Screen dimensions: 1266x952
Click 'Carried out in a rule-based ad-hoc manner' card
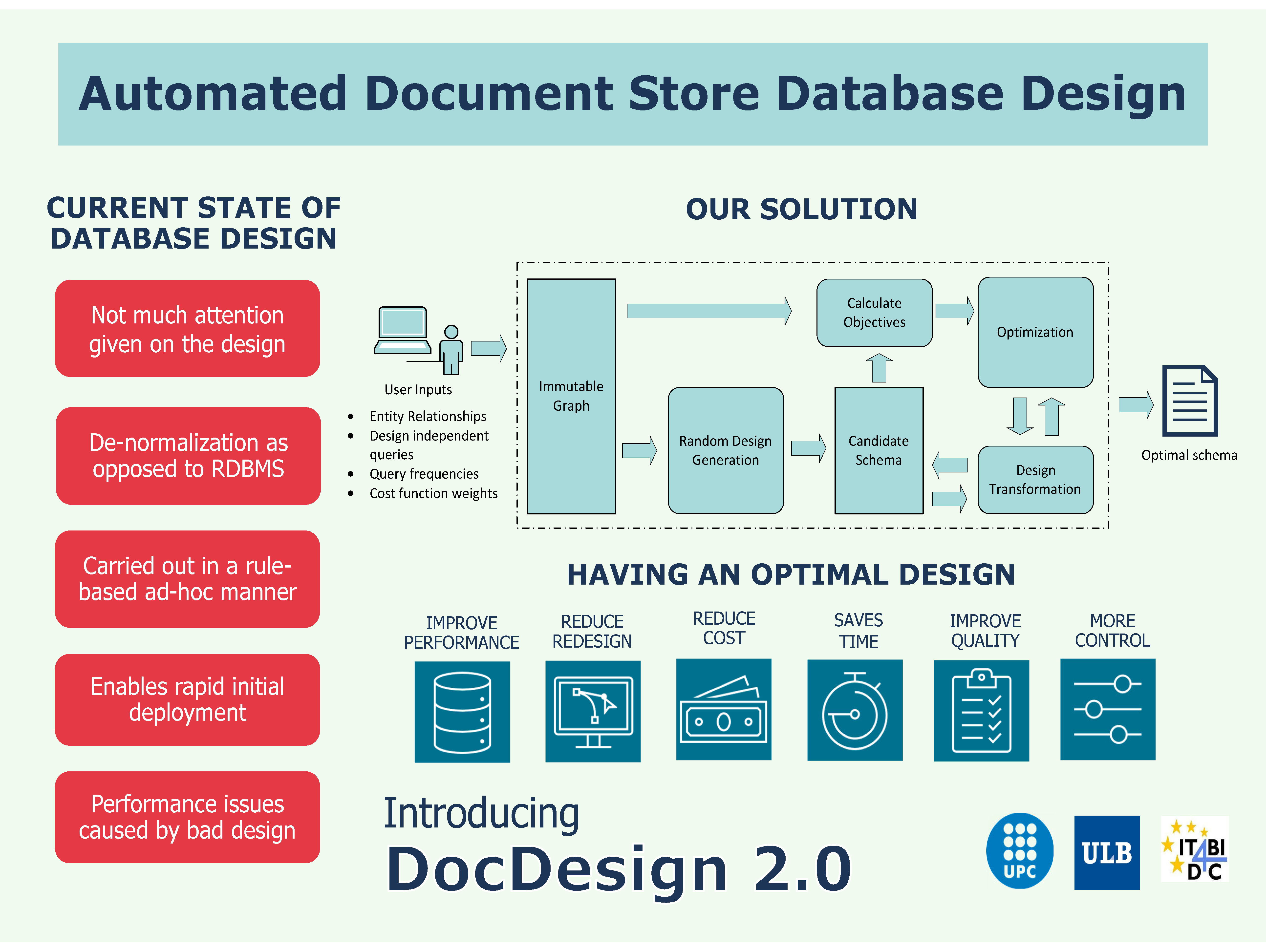(187, 579)
